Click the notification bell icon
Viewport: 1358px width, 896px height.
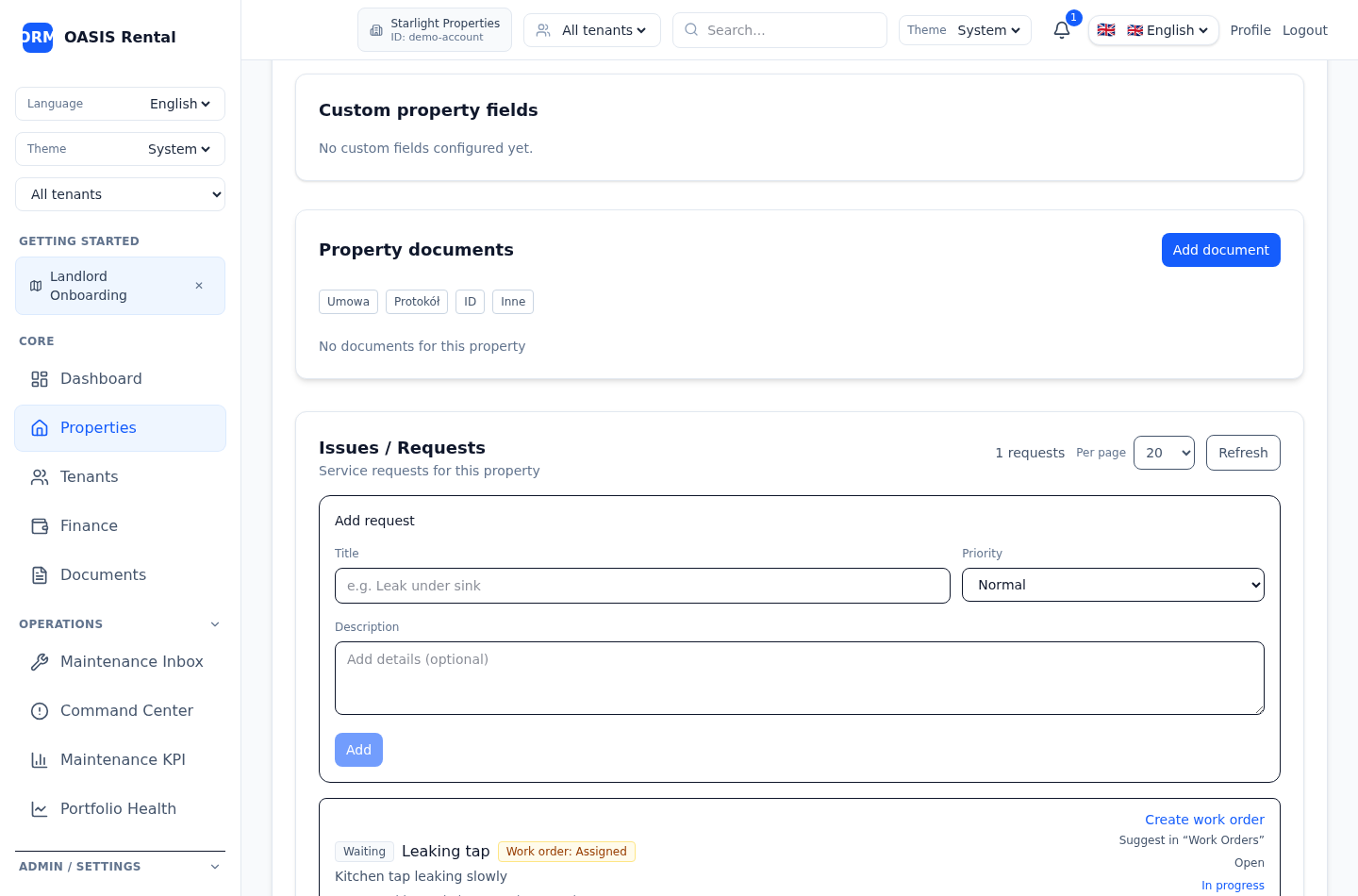(1062, 30)
